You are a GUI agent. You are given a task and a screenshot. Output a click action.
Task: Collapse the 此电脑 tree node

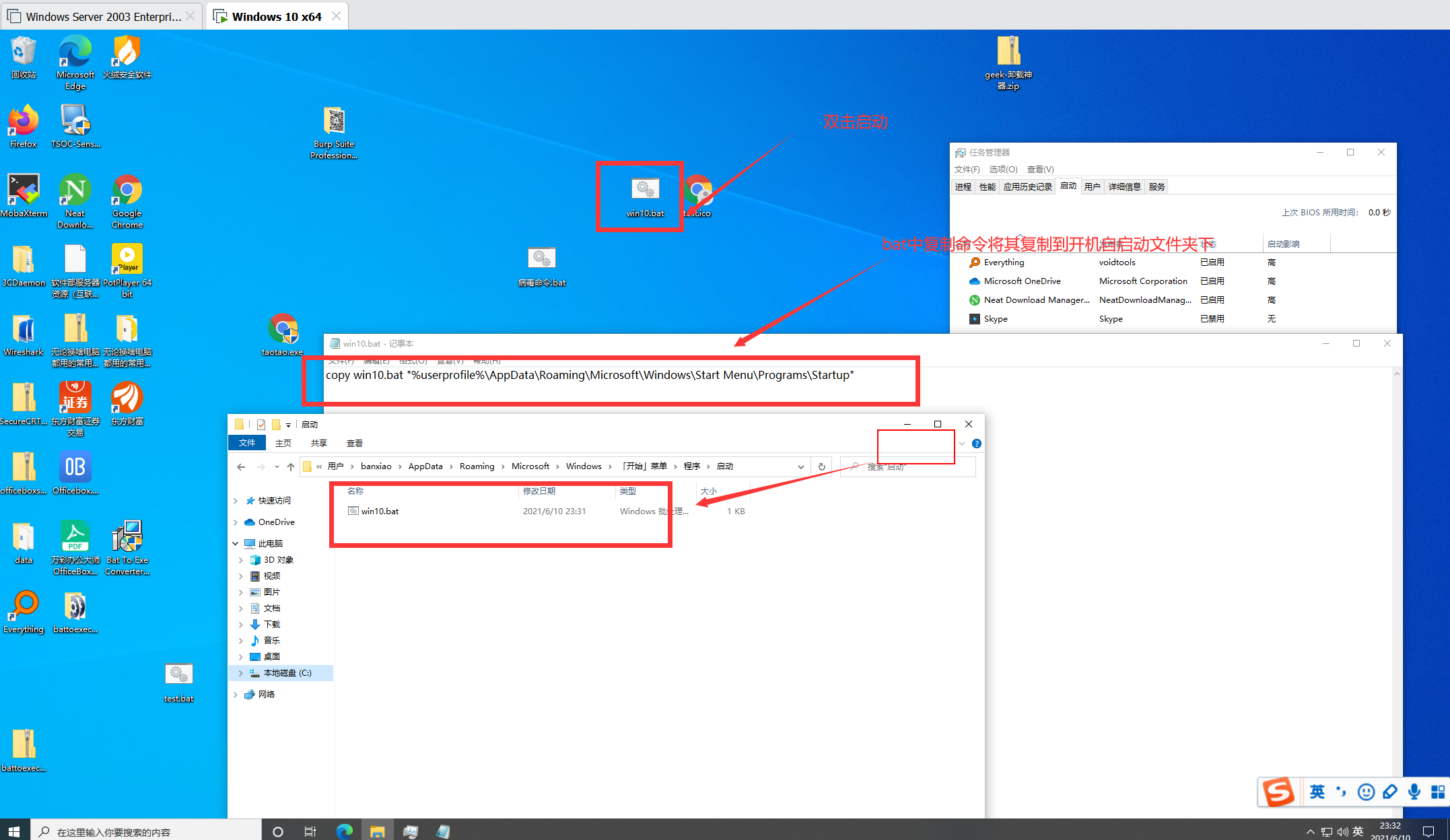point(236,543)
